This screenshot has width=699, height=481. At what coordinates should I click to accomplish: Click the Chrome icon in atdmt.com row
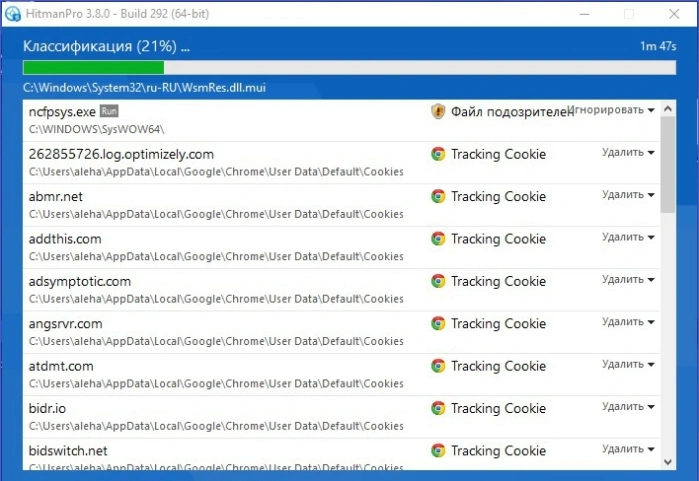438,366
